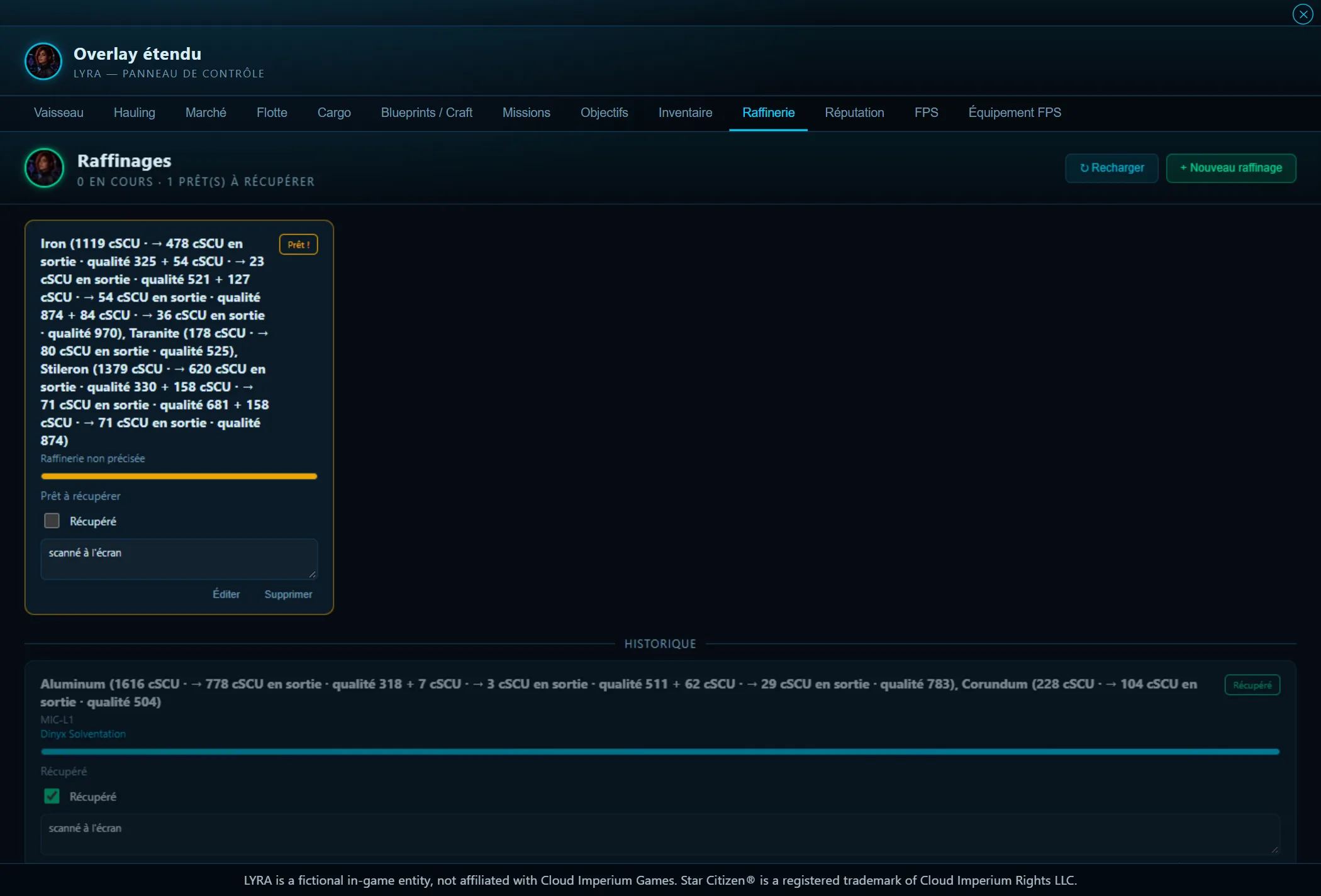The image size is (1321, 896).
Task: Click the note field in the Iron card
Action: [179, 558]
